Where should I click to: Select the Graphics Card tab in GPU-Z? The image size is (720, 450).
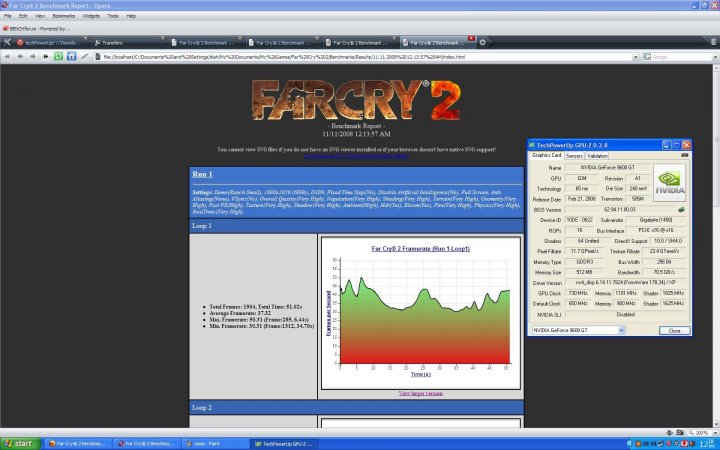(x=546, y=156)
